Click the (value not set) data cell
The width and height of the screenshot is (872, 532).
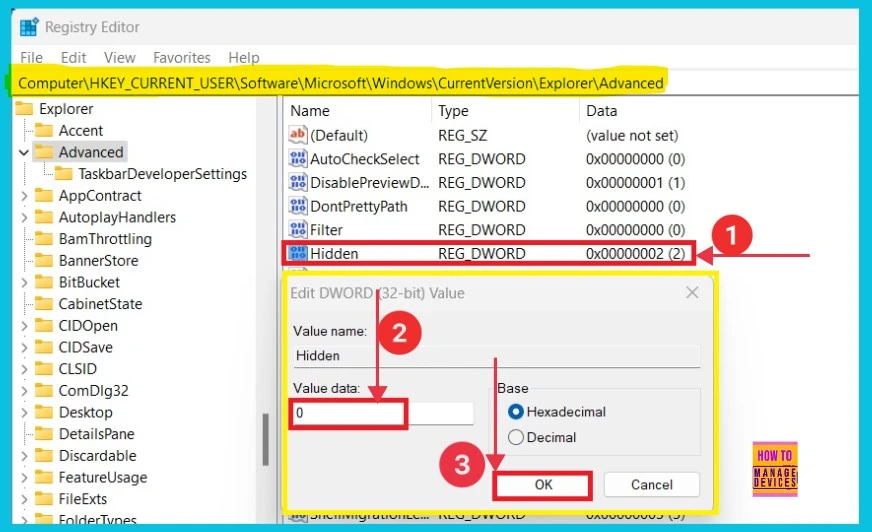(632, 135)
